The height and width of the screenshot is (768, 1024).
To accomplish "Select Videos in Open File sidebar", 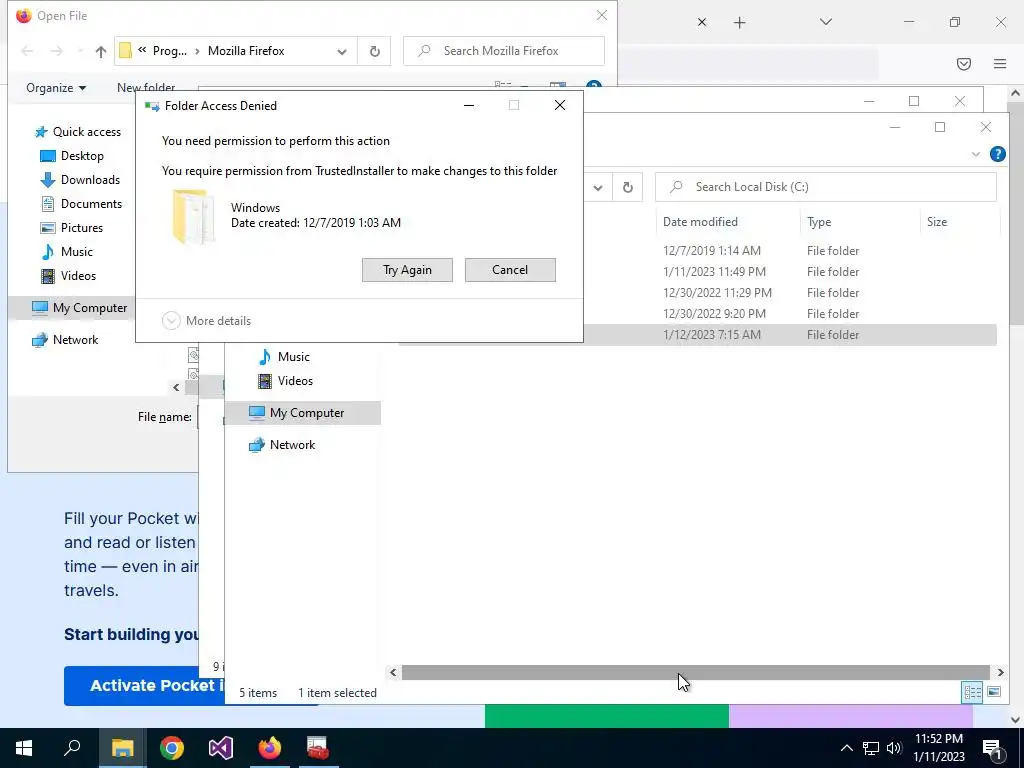I will coord(69,276).
